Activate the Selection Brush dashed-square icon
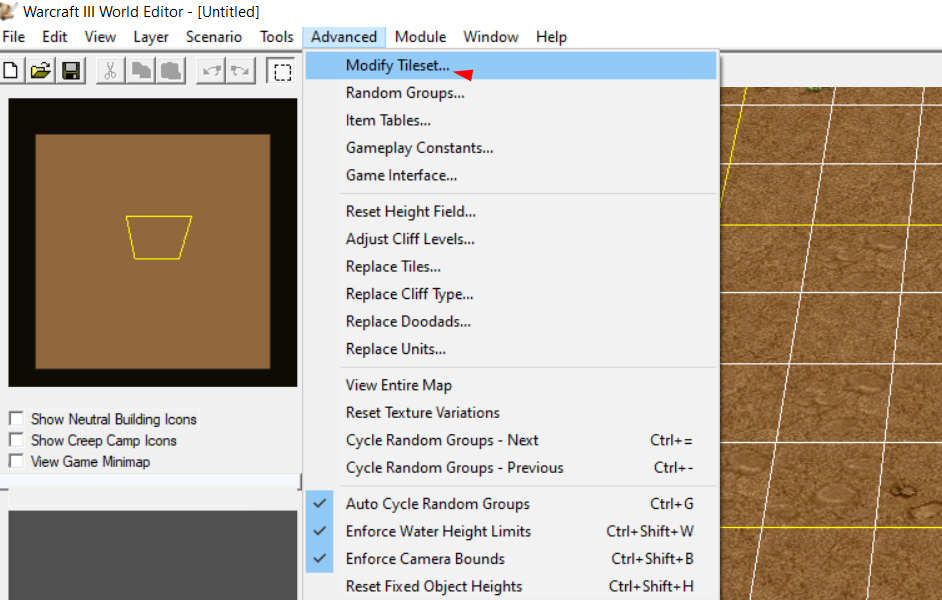Image resolution: width=942 pixels, height=600 pixels. point(281,71)
